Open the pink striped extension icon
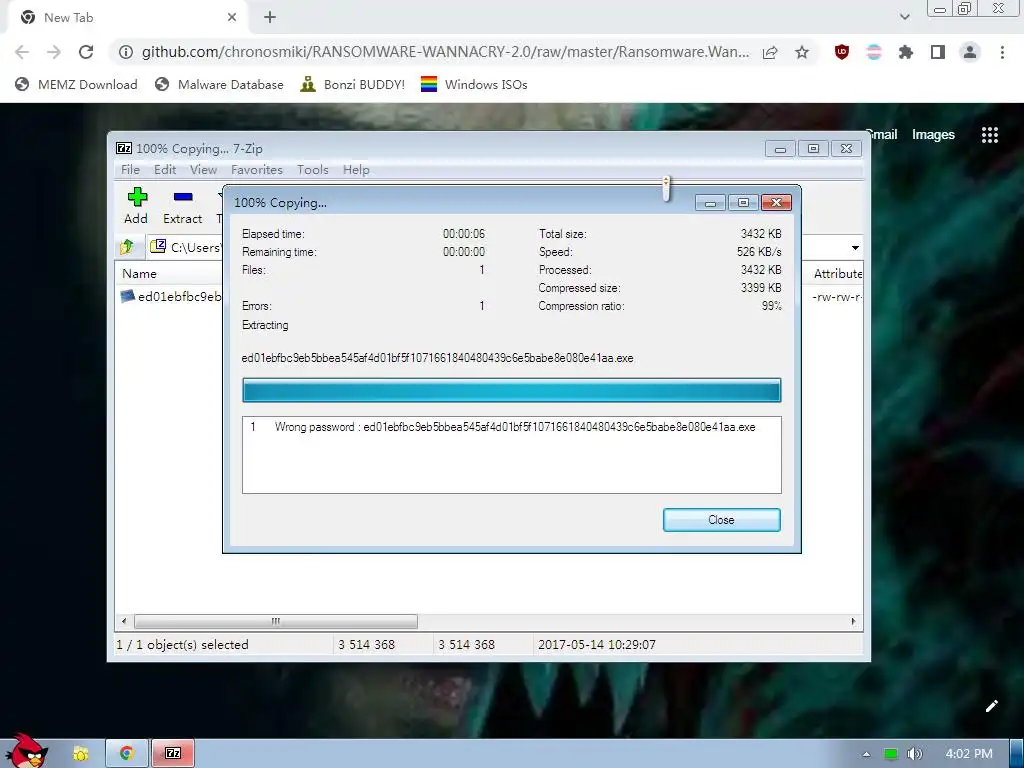This screenshot has height=768, width=1024. (x=874, y=52)
